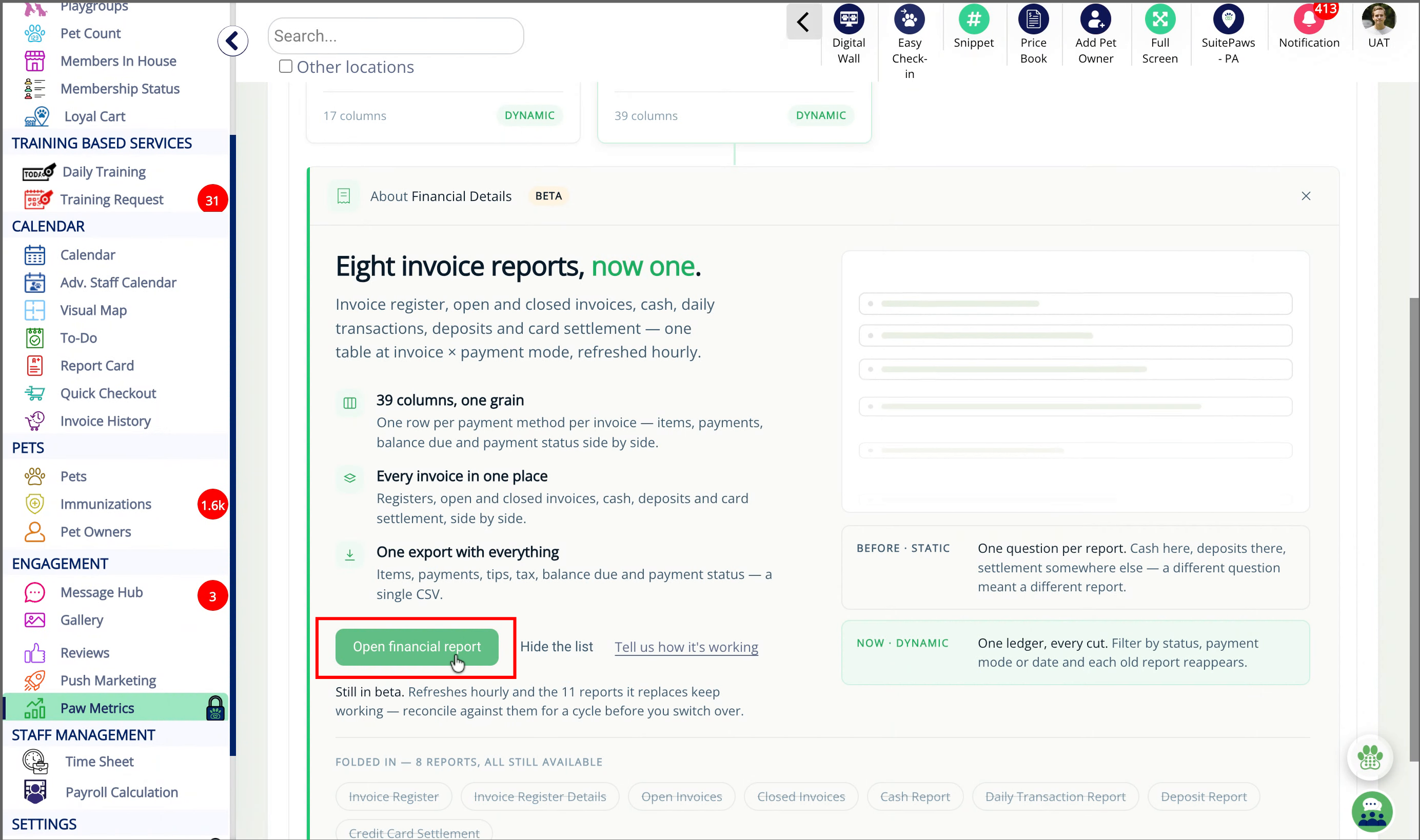Toggle Full Screen mode icon

[x=1159, y=19]
